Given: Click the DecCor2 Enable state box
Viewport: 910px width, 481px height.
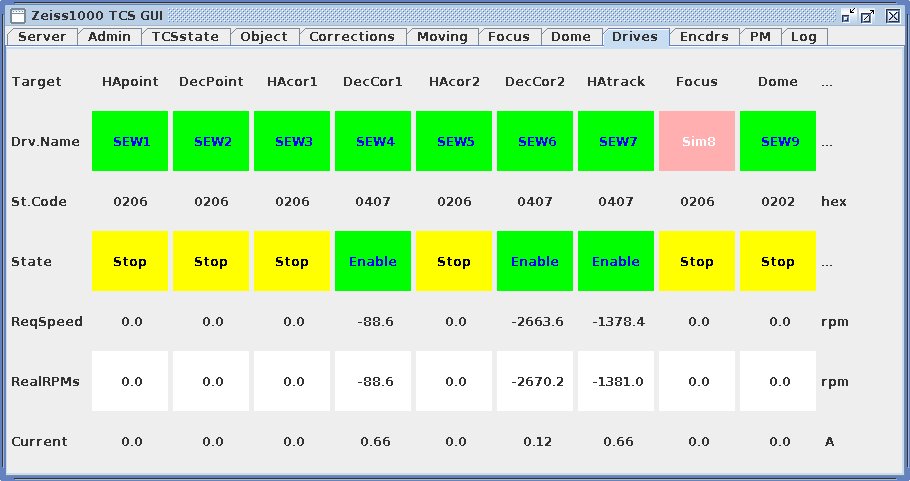Looking at the screenshot, I should [535, 261].
